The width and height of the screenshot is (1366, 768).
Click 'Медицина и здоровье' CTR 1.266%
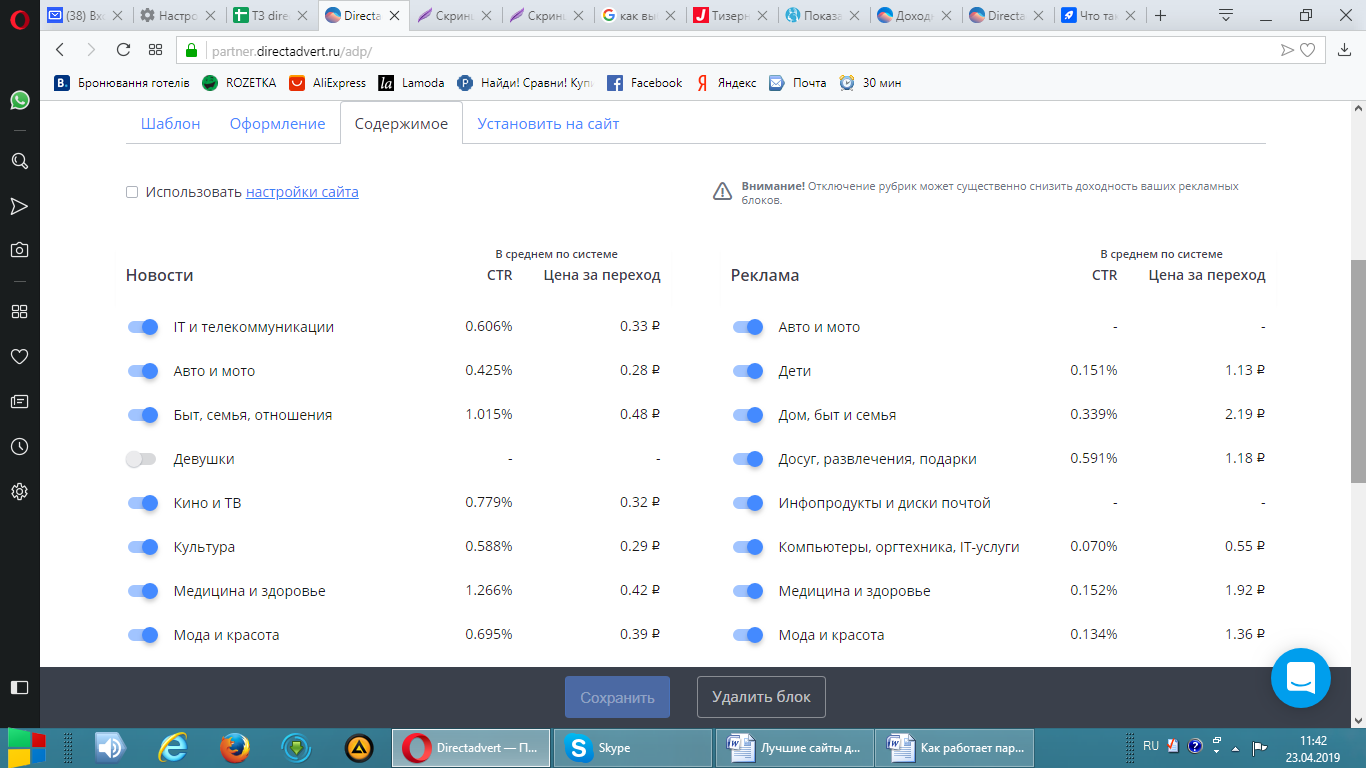[489, 590]
